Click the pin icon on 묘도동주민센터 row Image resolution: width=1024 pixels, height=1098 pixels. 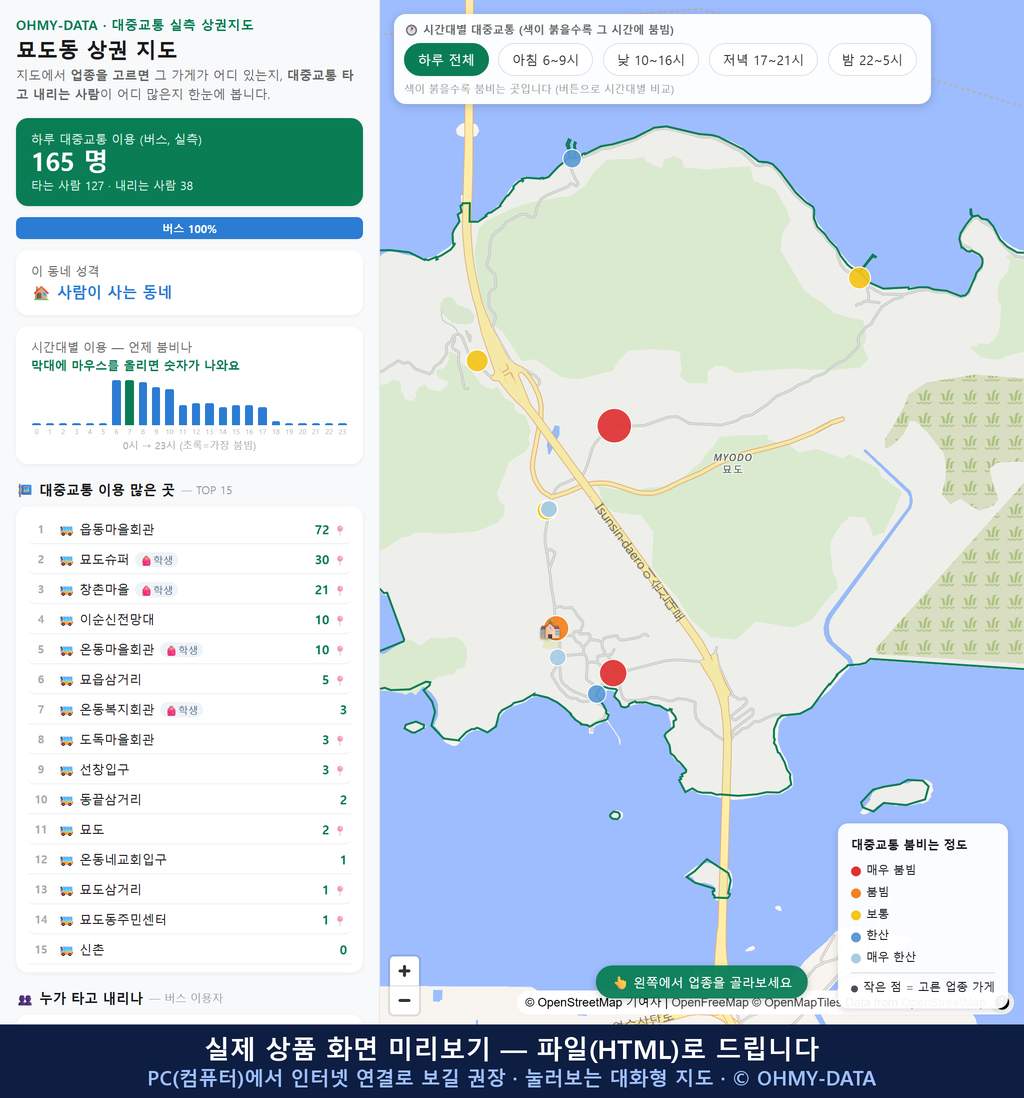(x=340, y=921)
